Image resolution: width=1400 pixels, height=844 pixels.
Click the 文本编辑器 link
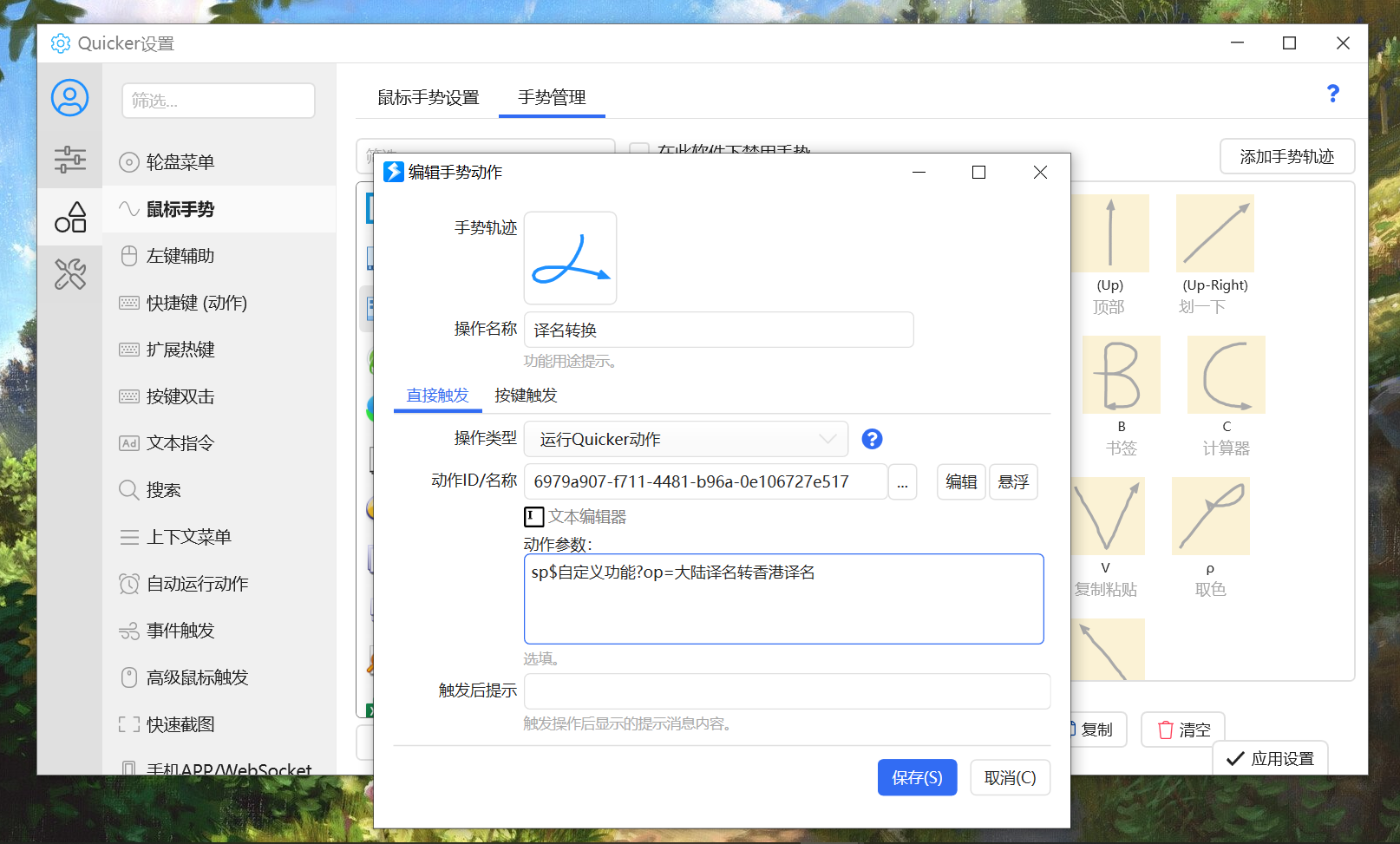click(587, 517)
